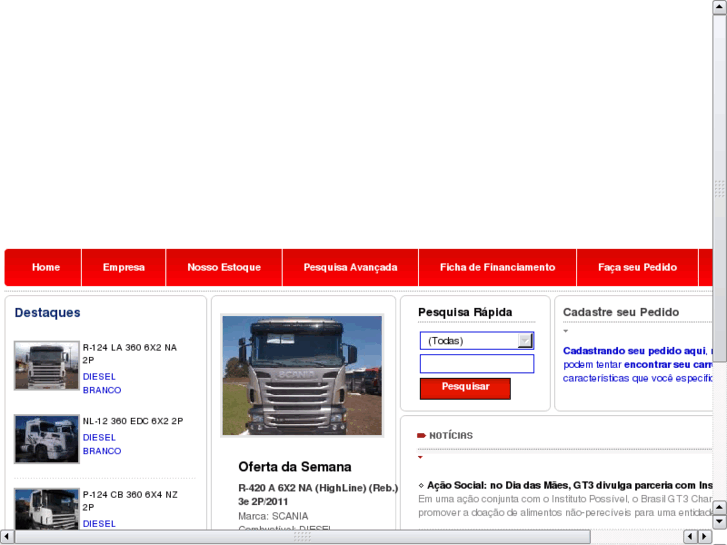Click horizontal scrollbar left arrow at far left
The height and width of the screenshot is (545, 727).
(7, 537)
